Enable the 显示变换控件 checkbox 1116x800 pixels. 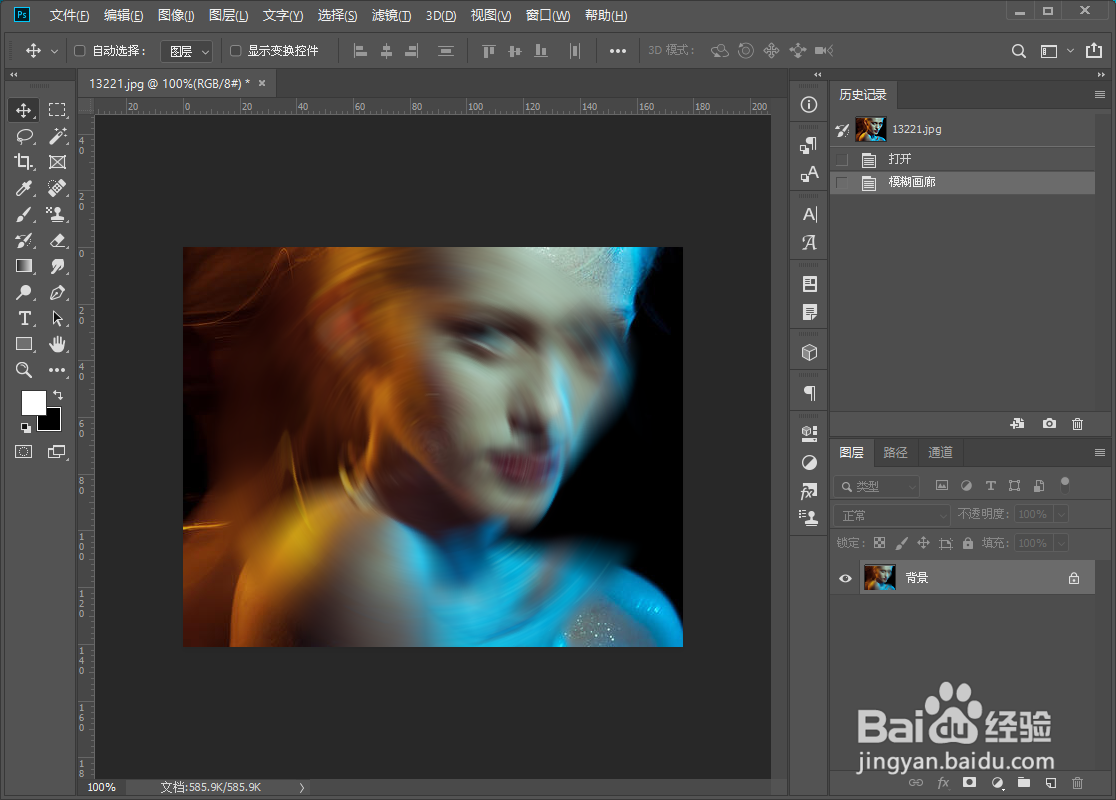(x=236, y=51)
